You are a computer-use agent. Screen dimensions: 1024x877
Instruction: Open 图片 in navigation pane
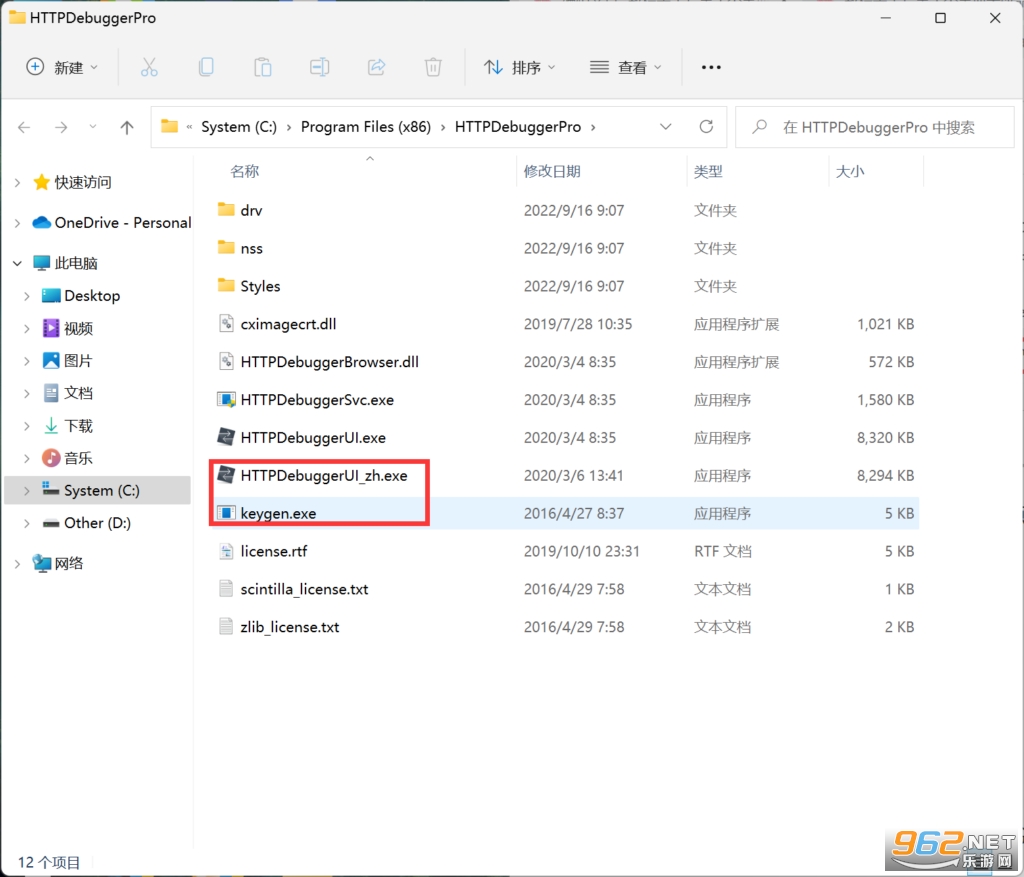click(x=78, y=360)
